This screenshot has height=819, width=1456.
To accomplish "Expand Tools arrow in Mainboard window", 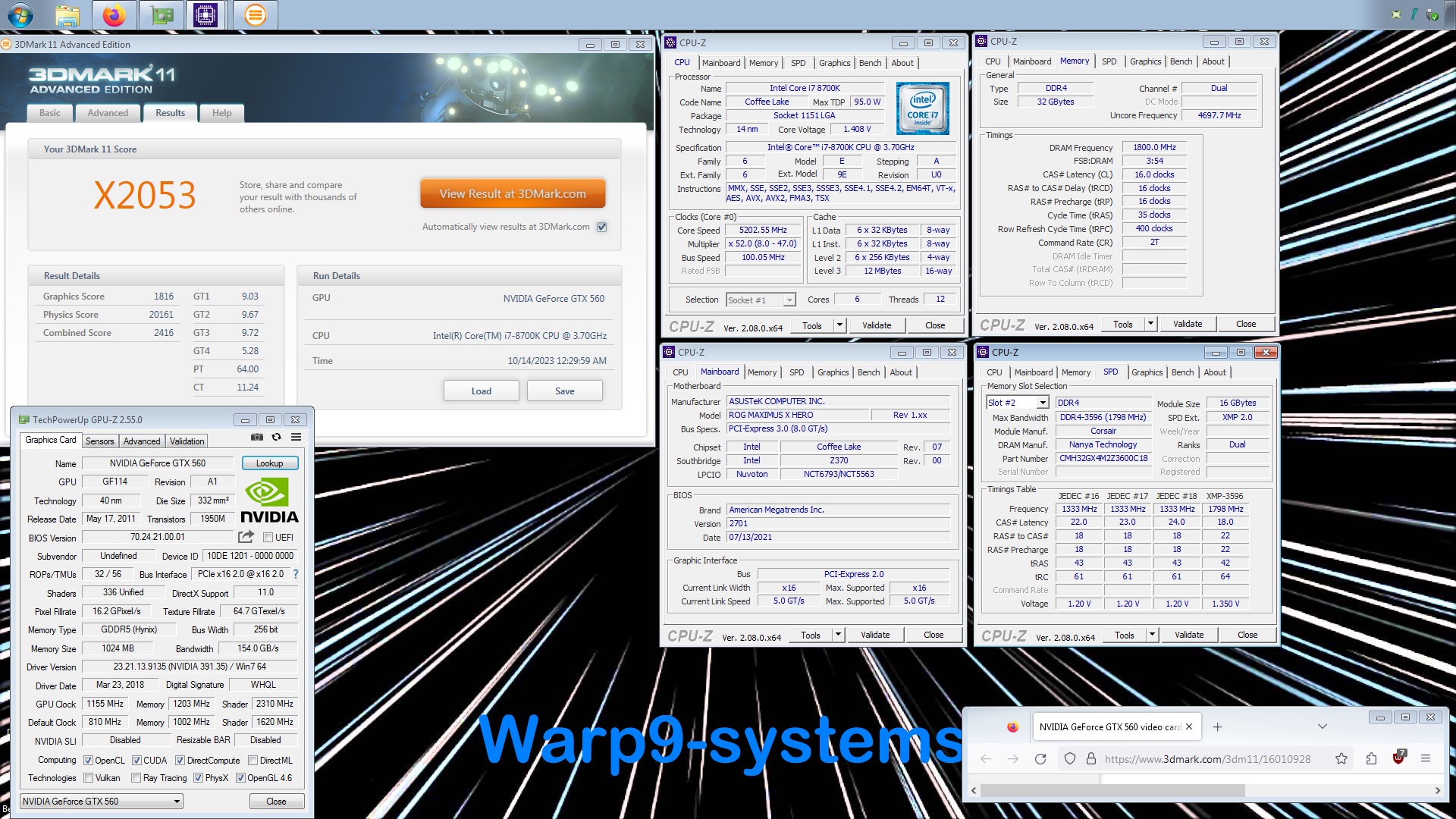I will (838, 635).
